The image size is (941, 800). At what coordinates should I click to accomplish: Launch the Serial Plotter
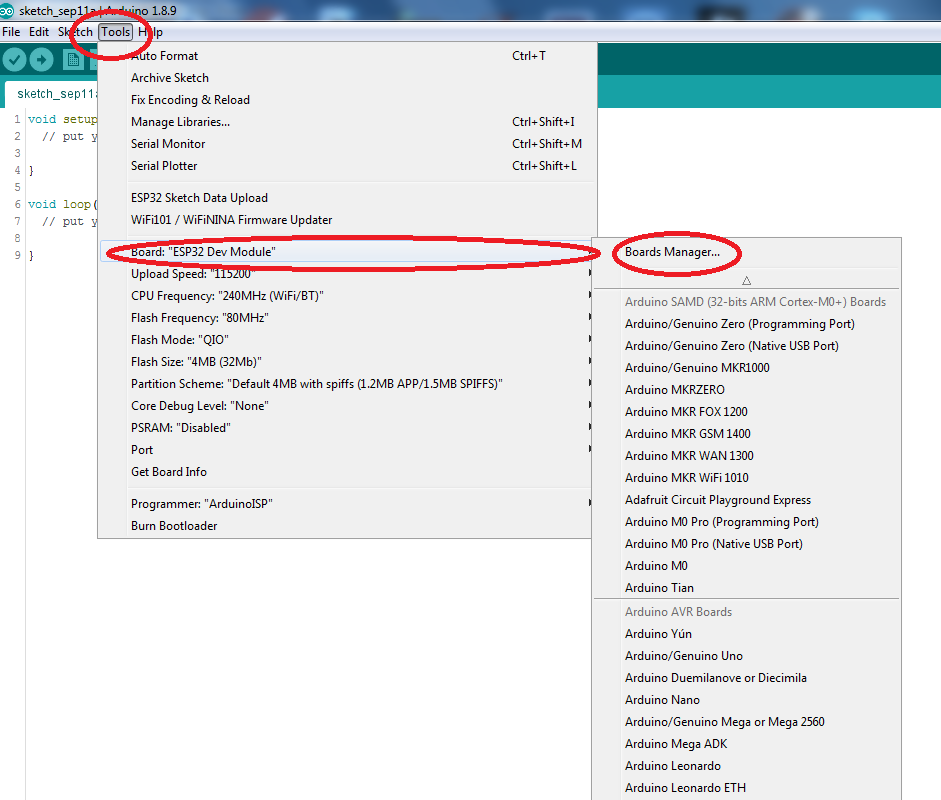tap(161, 165)
